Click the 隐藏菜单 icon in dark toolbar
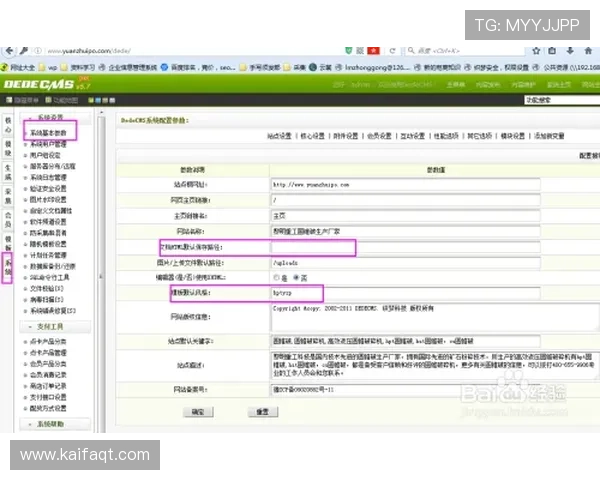The image size is (600, 480). coord(9,100)
